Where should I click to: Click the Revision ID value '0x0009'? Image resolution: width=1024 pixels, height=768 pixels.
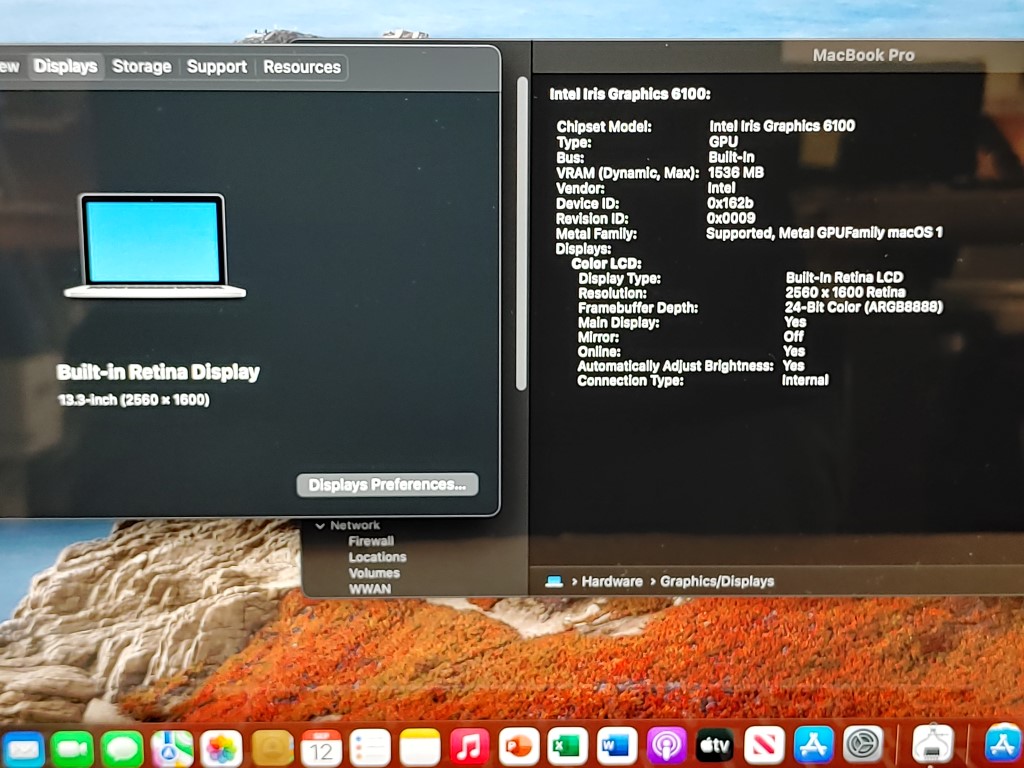[x=731, y=218]
